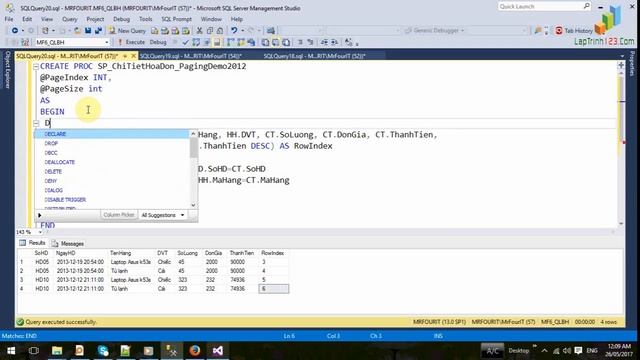Open the File menu
Image resolution: width=640 pixels, height=360 pixels.
(9, 19)
